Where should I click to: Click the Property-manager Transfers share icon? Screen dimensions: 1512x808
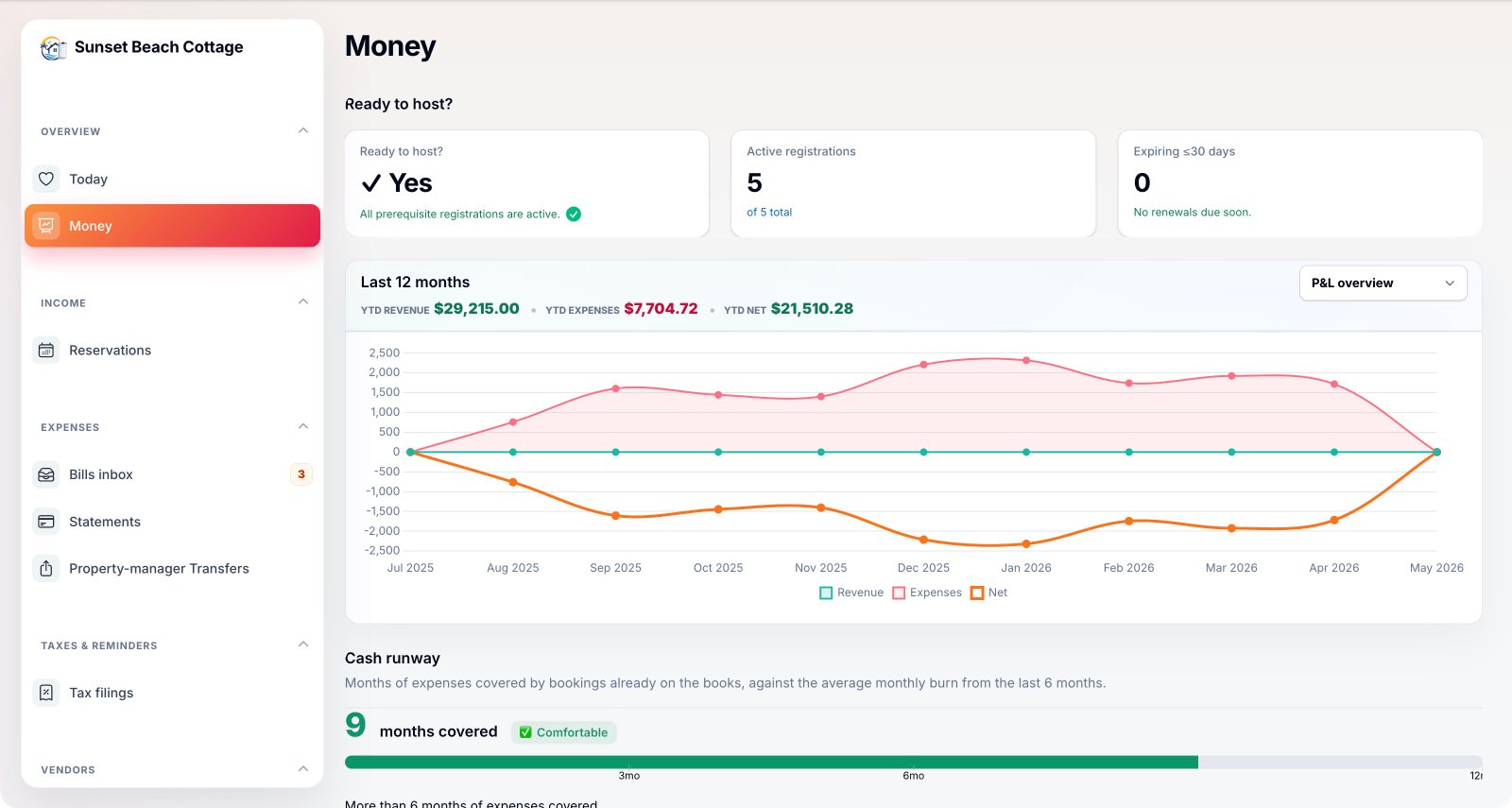(x=46, y=568)
